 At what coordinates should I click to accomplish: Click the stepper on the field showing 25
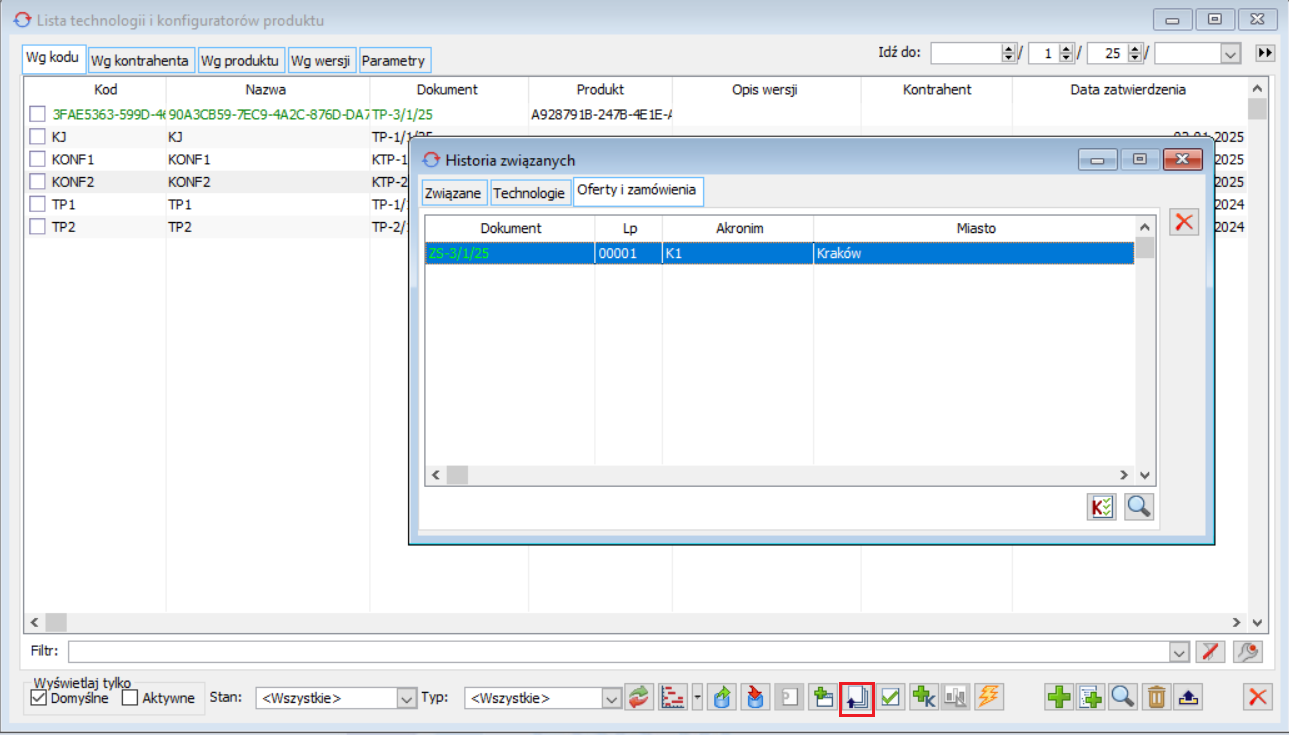coord(1136,53)
